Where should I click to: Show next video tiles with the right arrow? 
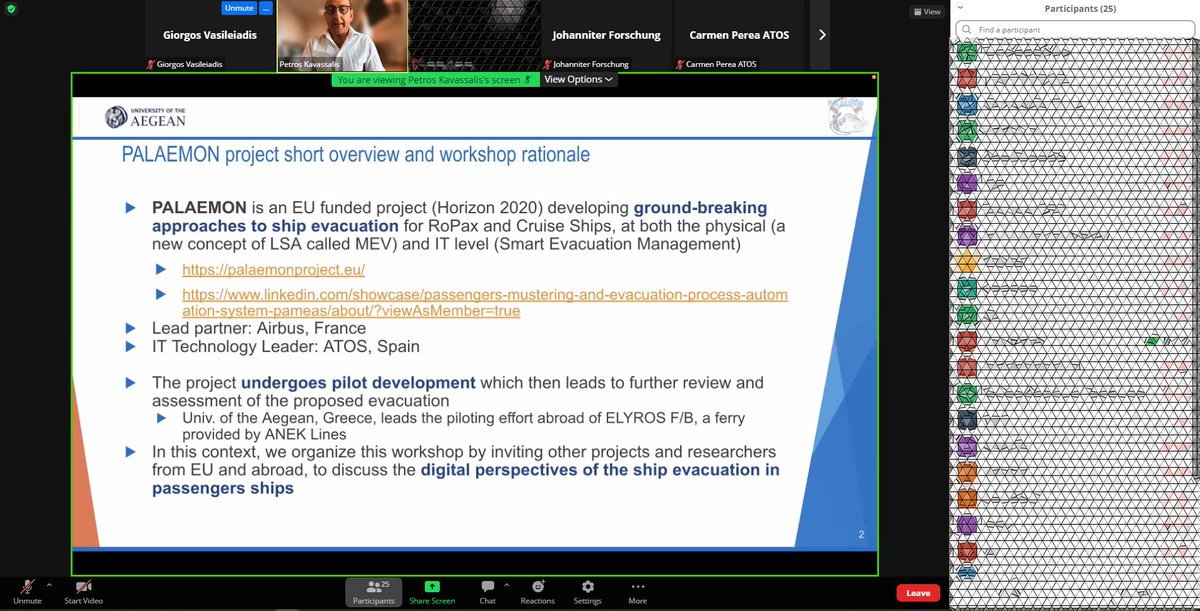pos(822,34)
